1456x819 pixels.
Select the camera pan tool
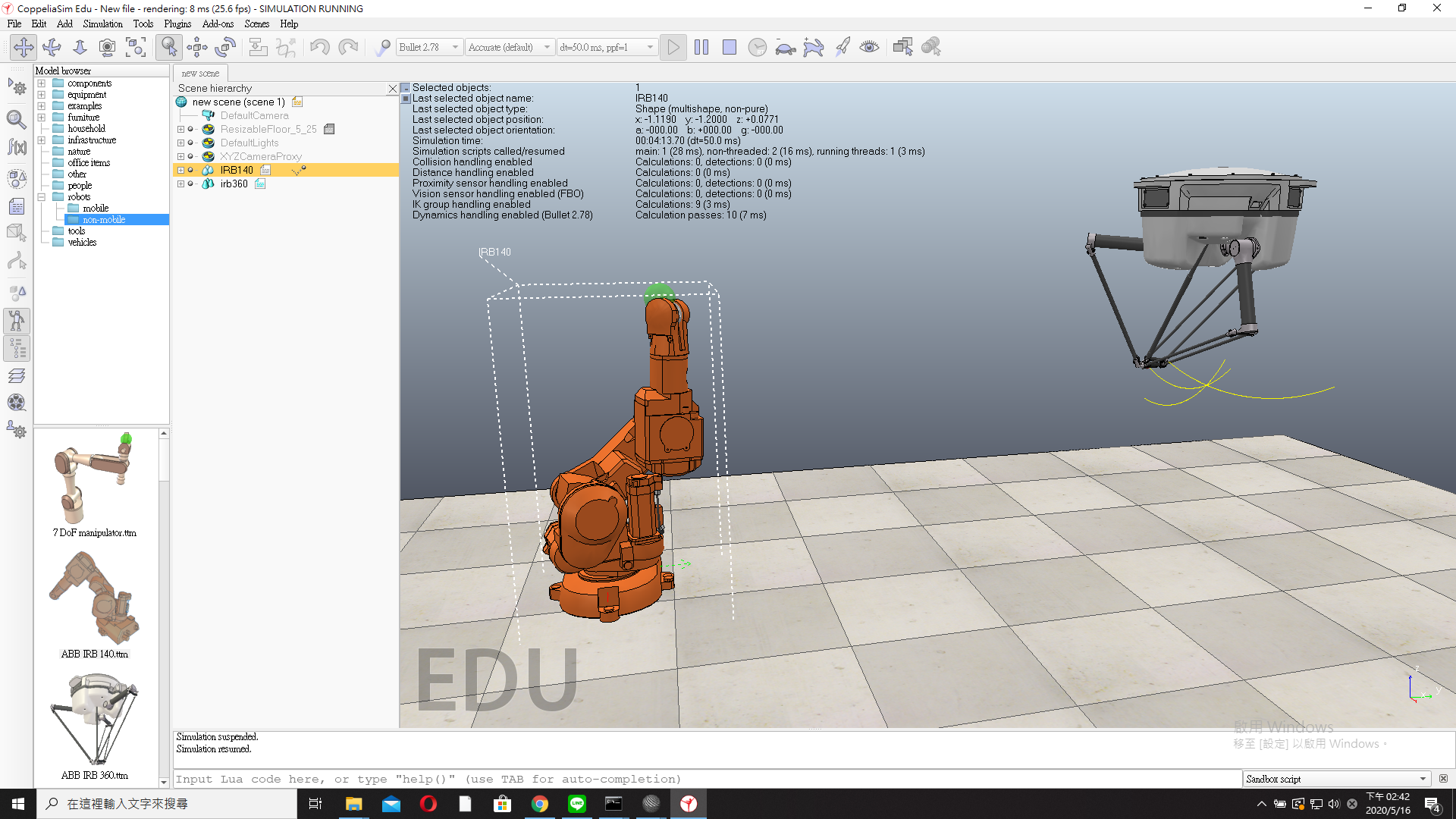point(24,47)
